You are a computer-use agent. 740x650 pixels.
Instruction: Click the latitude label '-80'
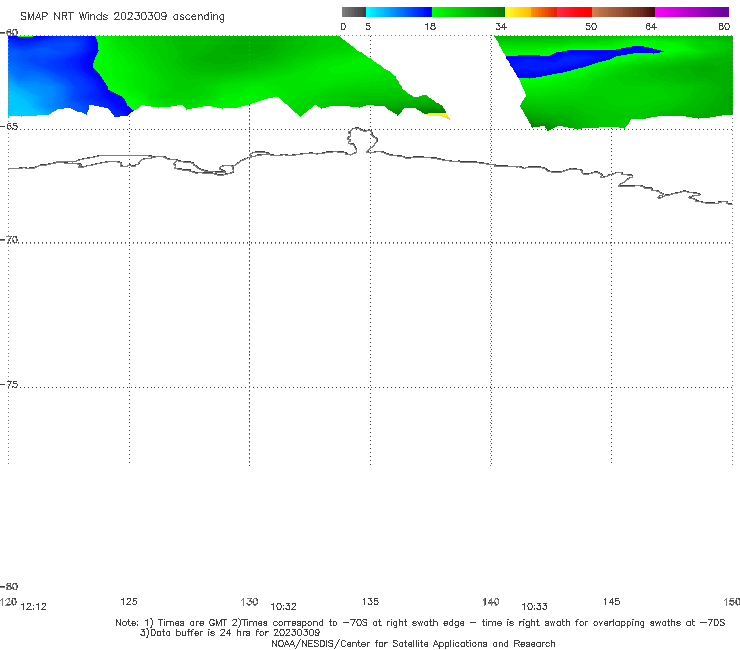pos(9,586)
